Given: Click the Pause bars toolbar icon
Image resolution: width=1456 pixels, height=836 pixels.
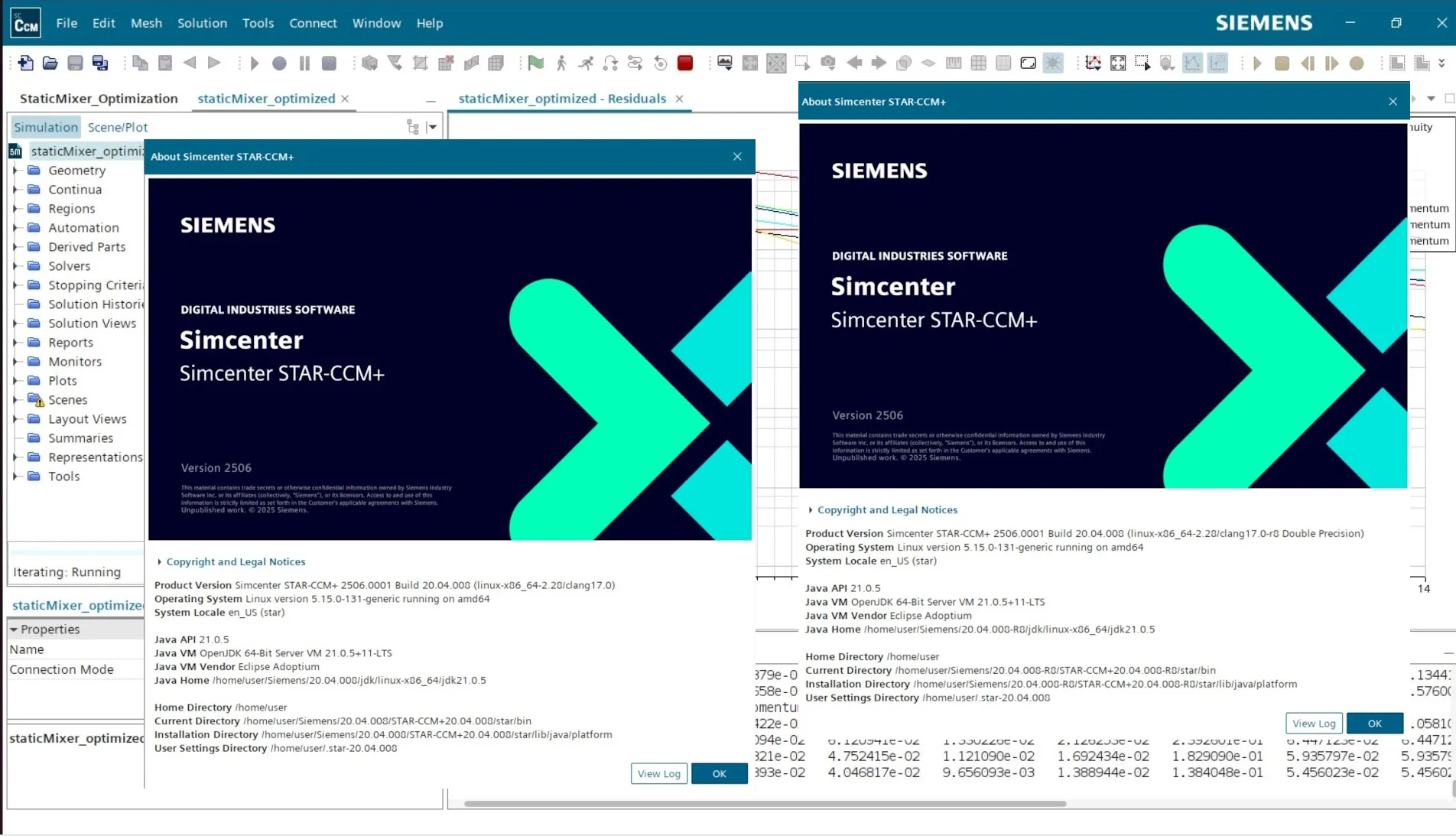Looking at the screenshot, I should 304,63.
